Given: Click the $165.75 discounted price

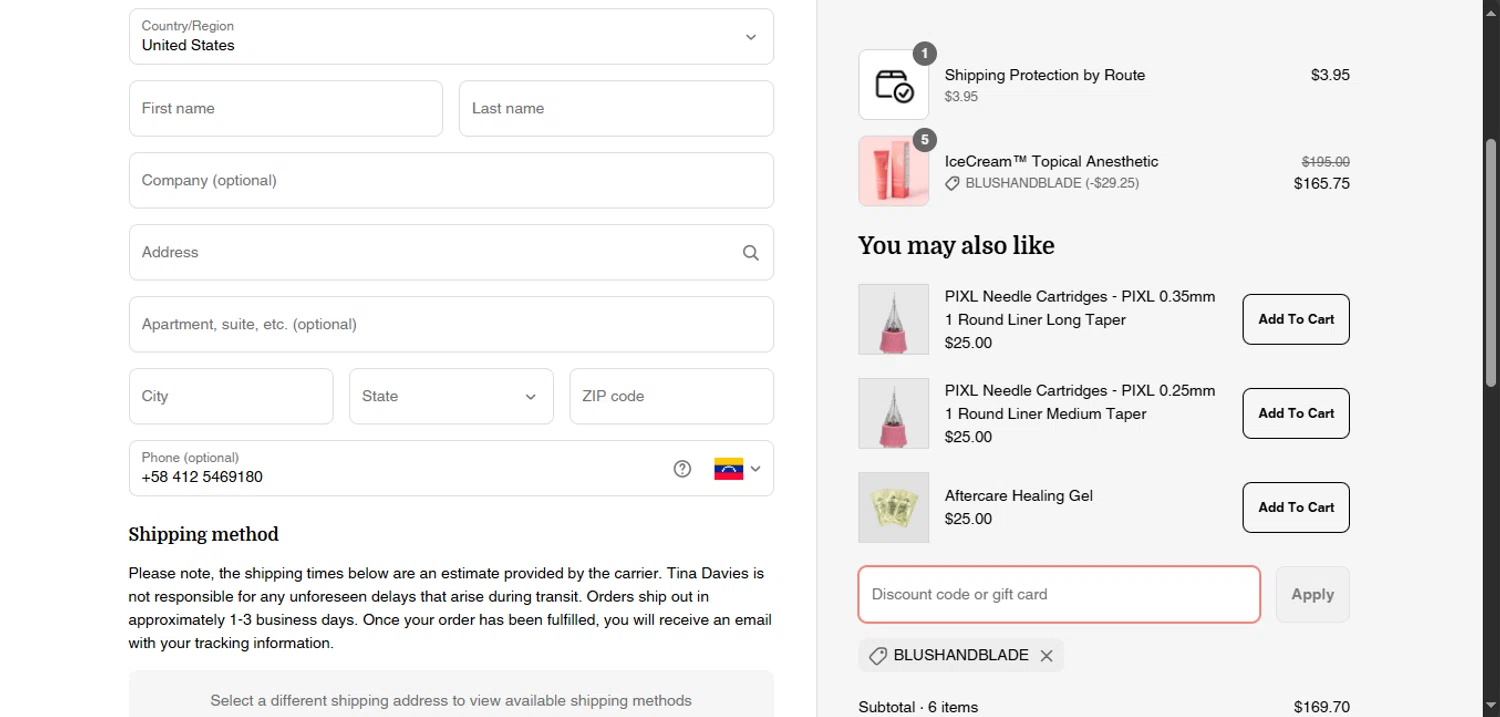Looking at the screenshot, I should coord(1321,183).
